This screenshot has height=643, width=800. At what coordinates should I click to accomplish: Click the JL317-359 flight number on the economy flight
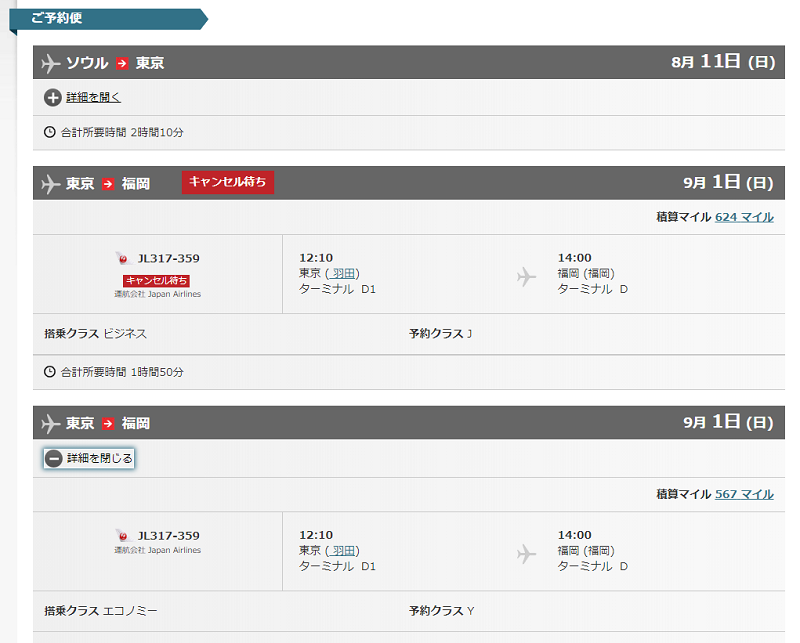point(168,536)
